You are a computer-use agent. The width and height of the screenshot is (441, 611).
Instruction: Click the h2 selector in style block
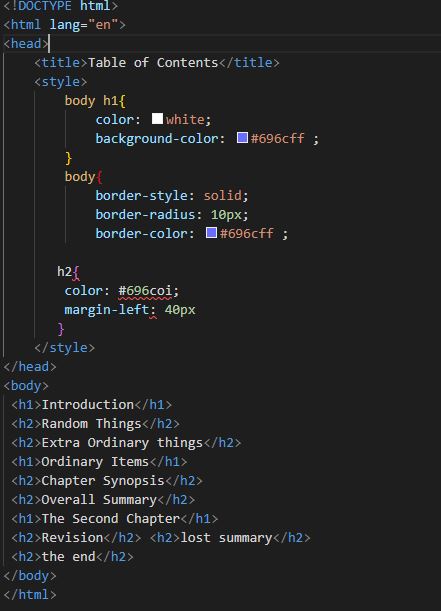click(x=64, y=271)
